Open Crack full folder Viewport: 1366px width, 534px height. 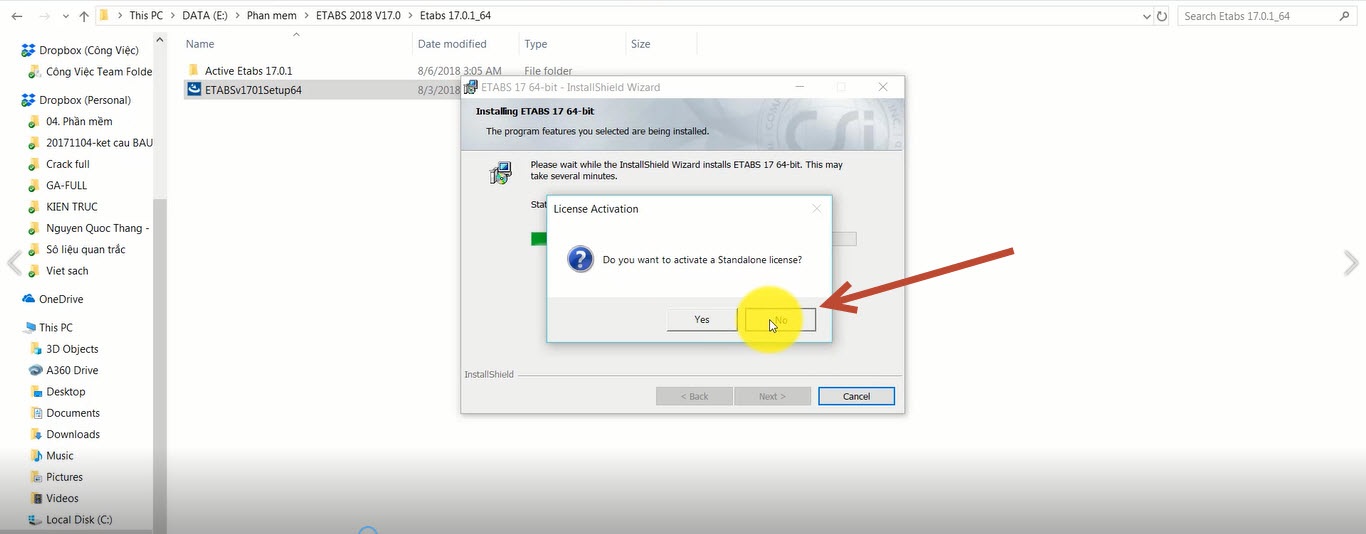[68, 164]
